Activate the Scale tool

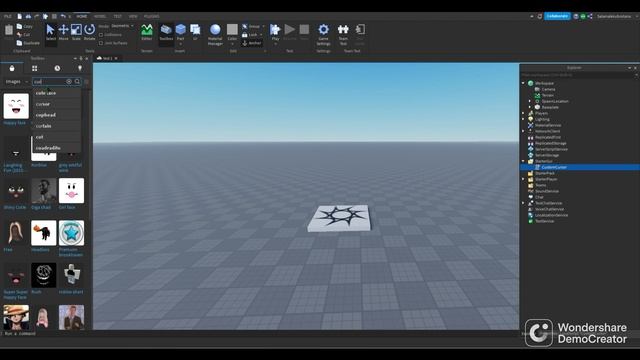click(76, 32)
